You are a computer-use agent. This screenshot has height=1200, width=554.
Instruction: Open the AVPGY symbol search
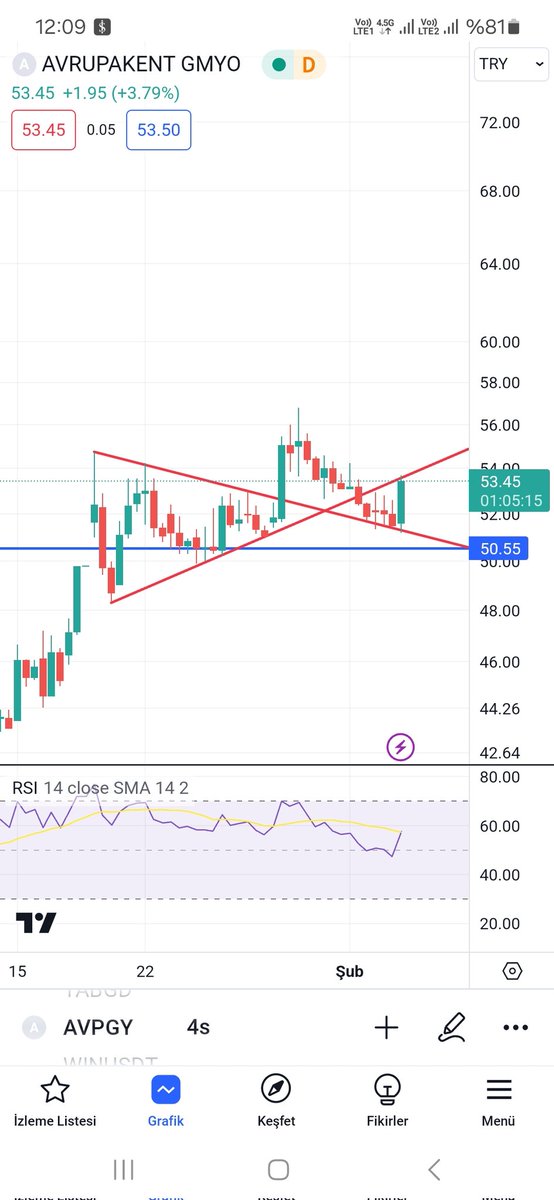[x=98, y=1027]
